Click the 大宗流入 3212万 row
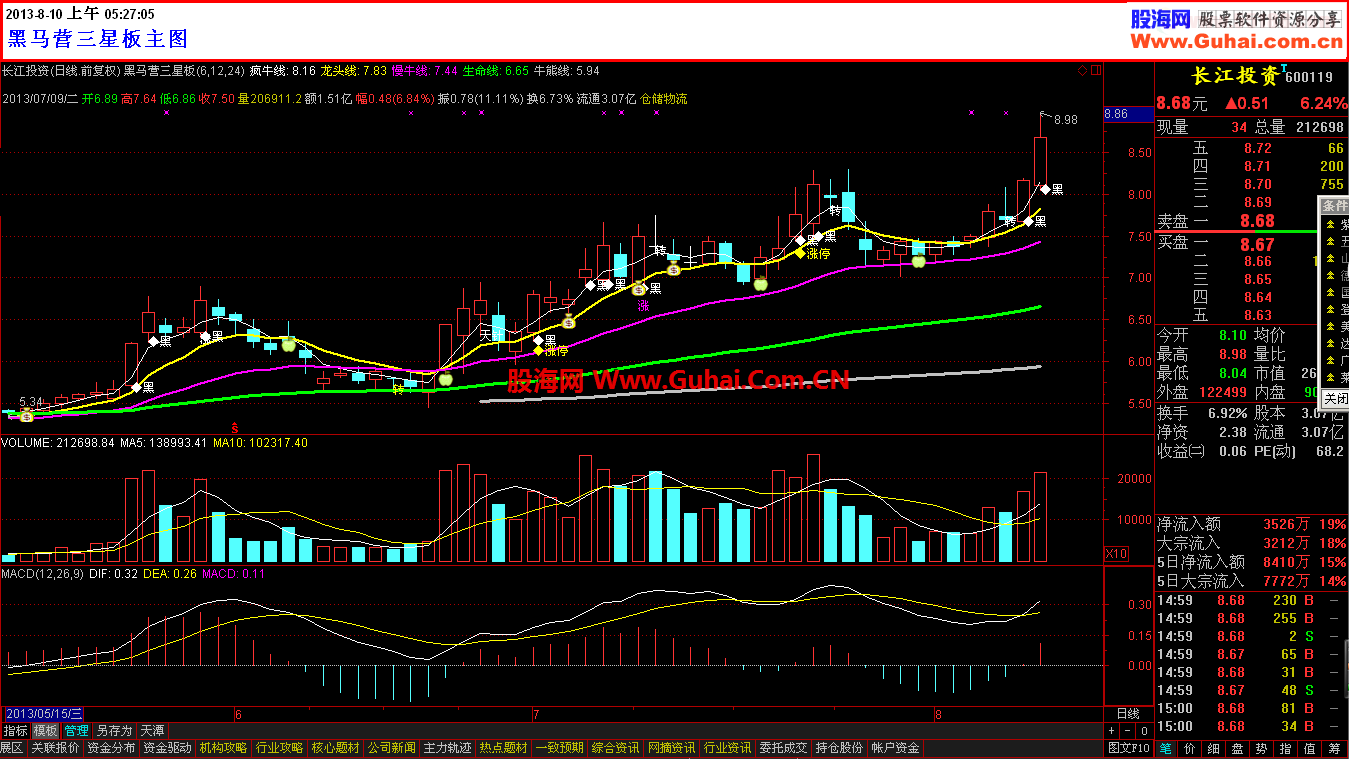The image size is (1349, 759). (x=1251, y=543)
